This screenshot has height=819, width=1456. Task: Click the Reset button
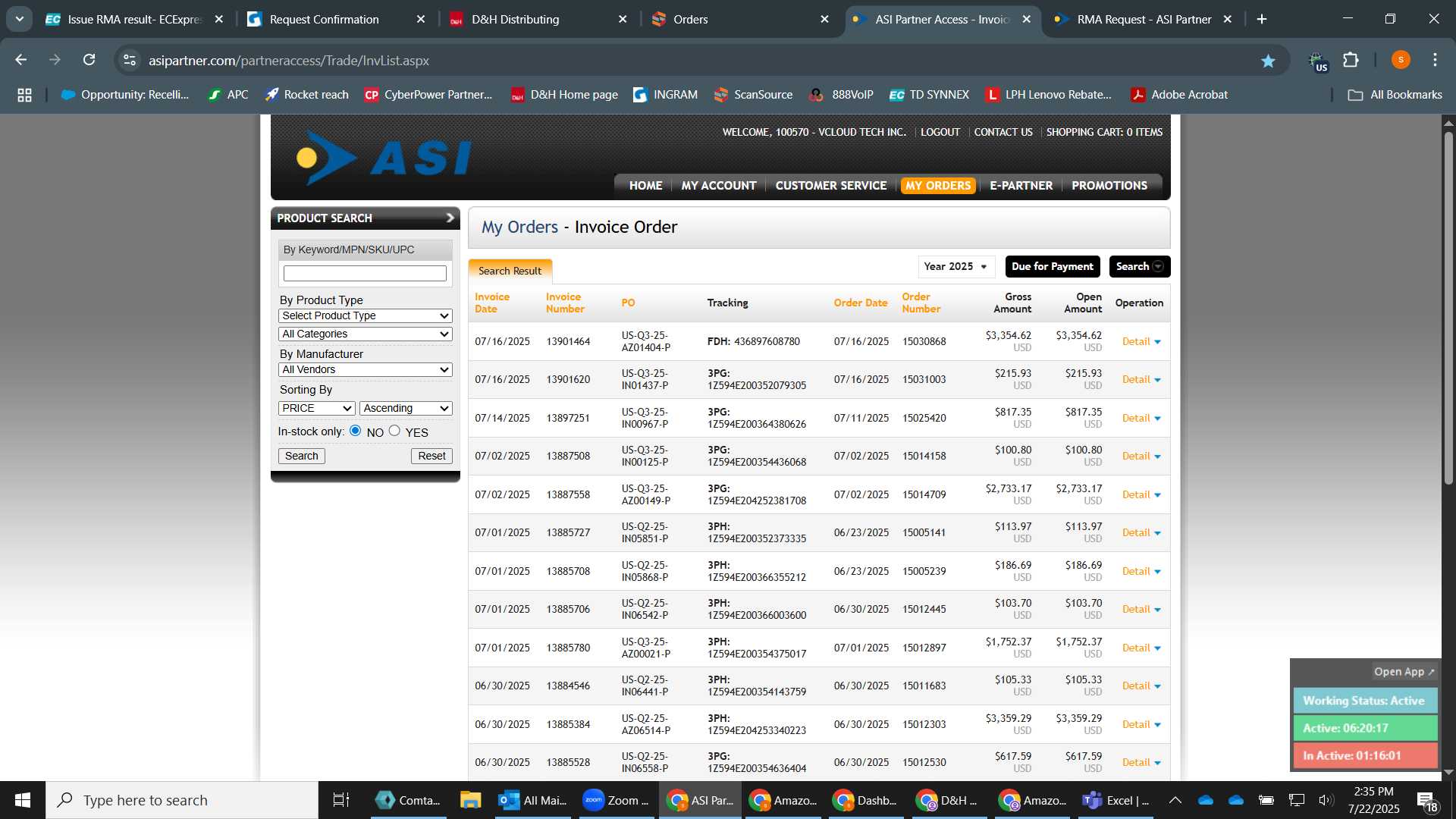[x=431, y=456]
